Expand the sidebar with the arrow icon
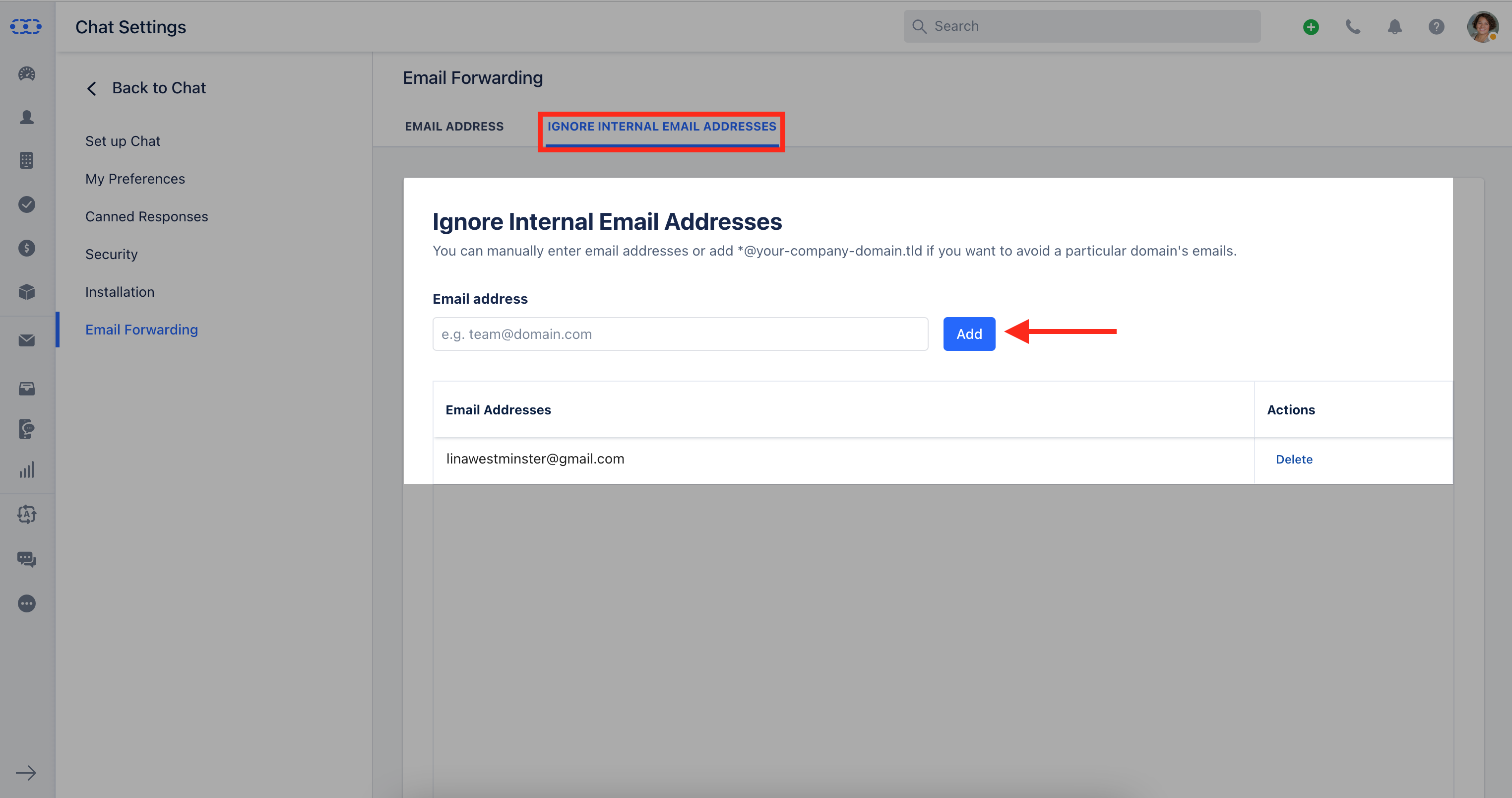The width and height of the screenshot is (1512, 798). (x=26, y=773)
